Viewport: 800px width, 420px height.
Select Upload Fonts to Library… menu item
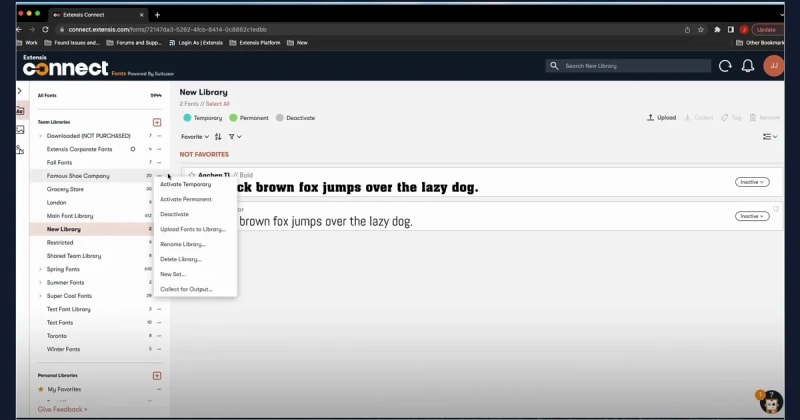[193, 229]
